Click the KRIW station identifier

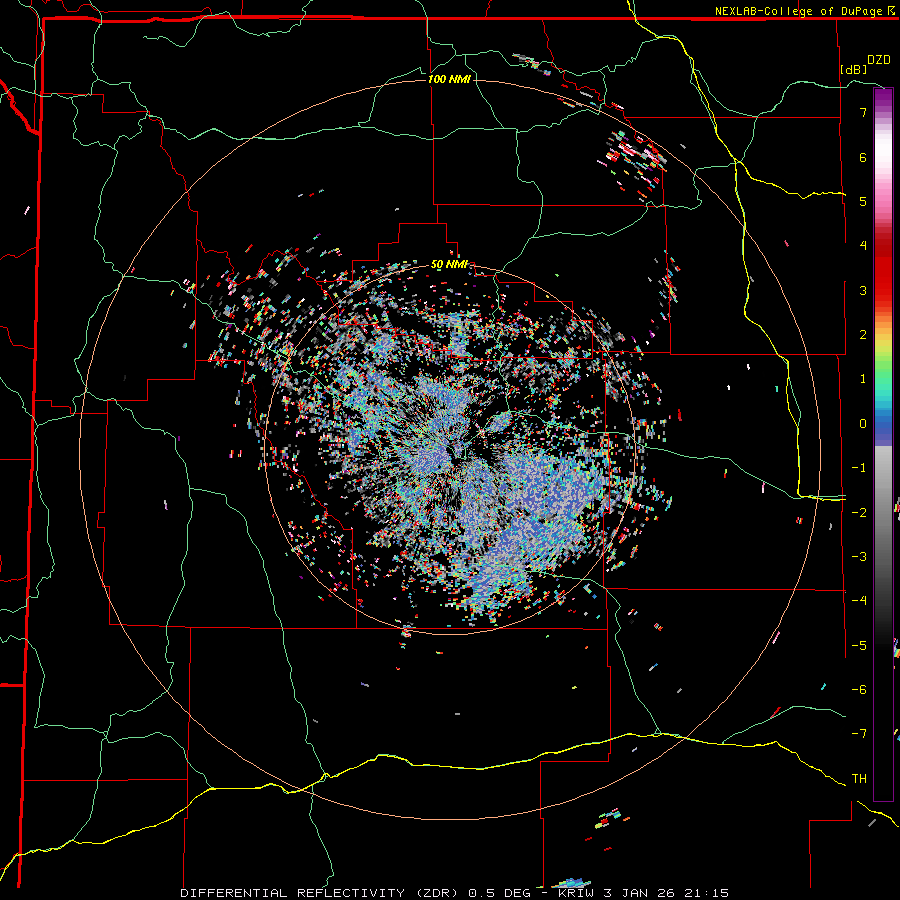(x=576, y=893)
